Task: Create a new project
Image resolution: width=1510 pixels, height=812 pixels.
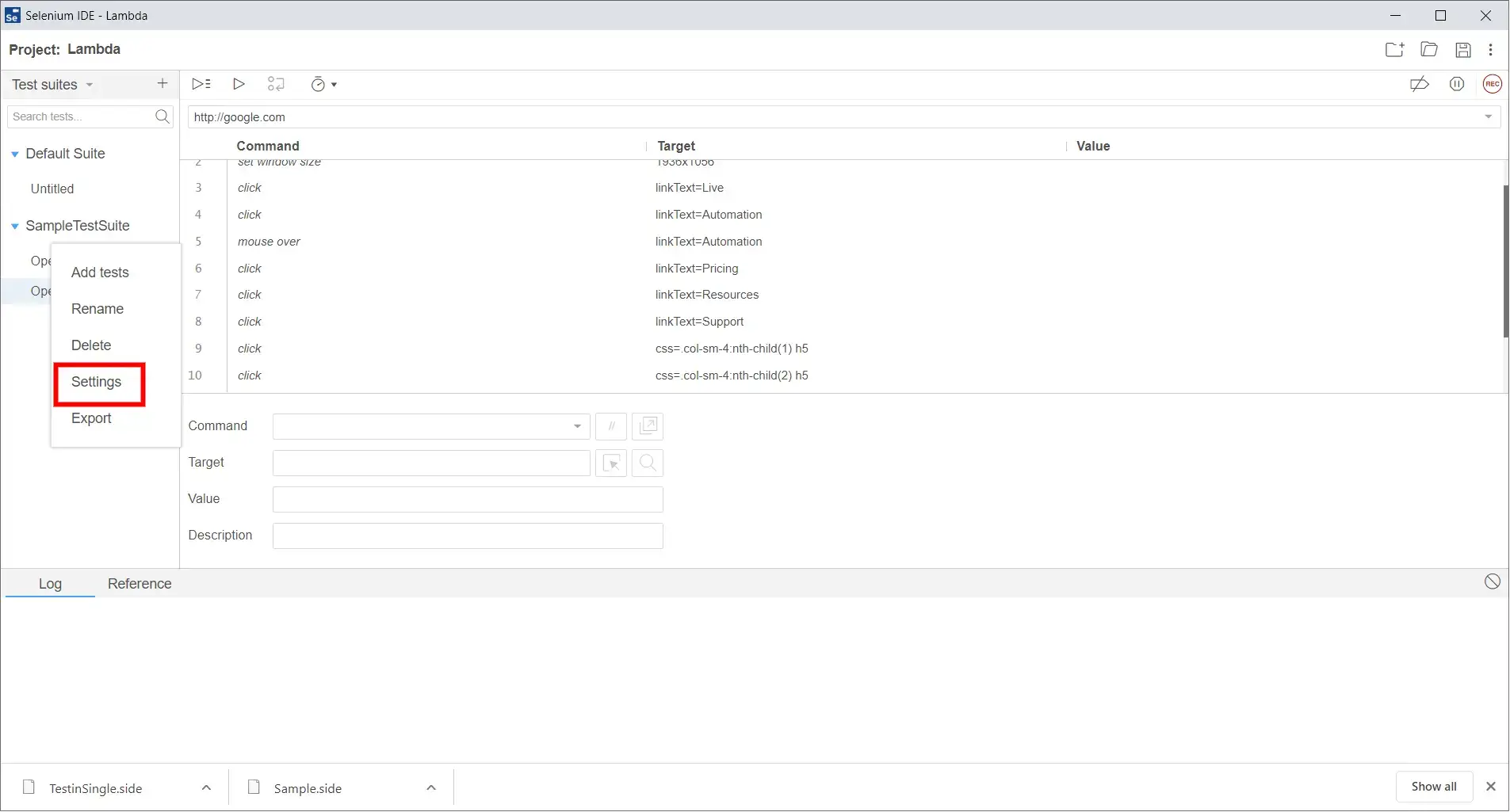Action: 1394,49
